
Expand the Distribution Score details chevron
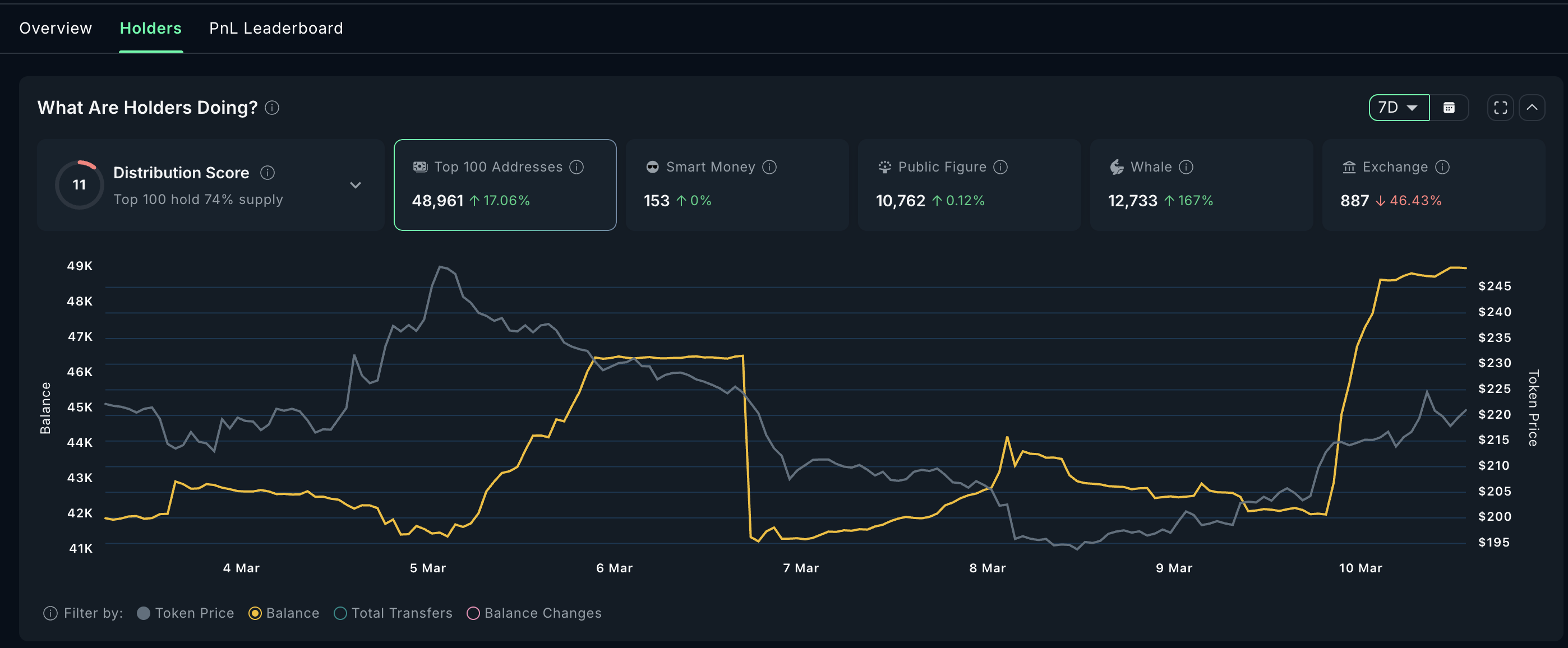356,185
